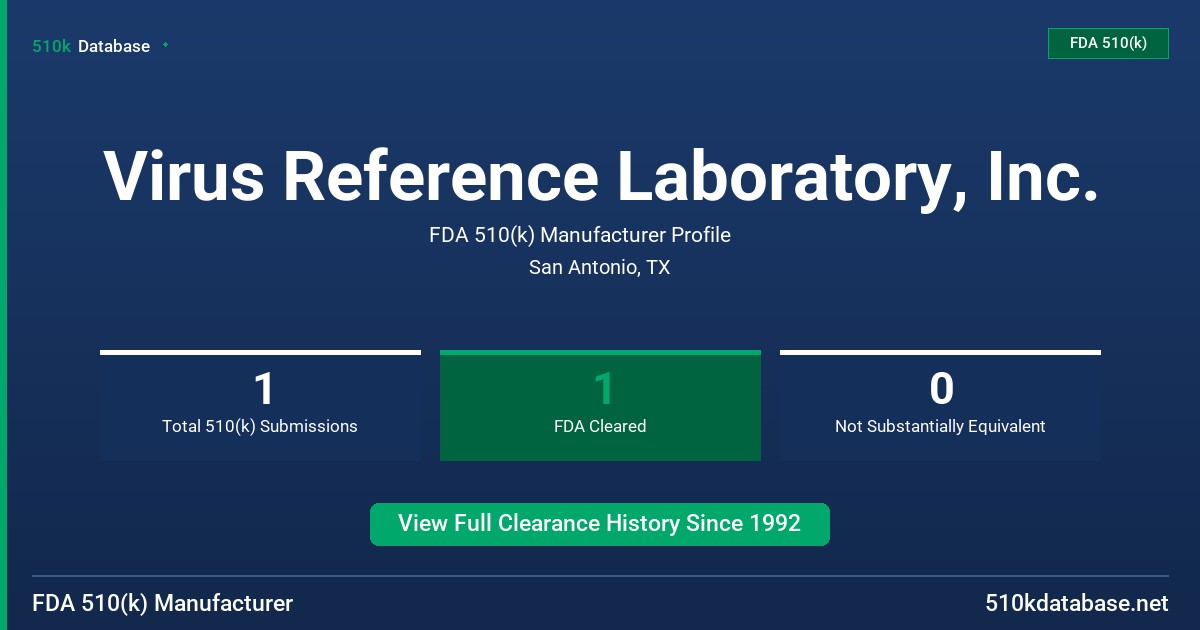Open the FDA Cleared stat card

point(600,406)
